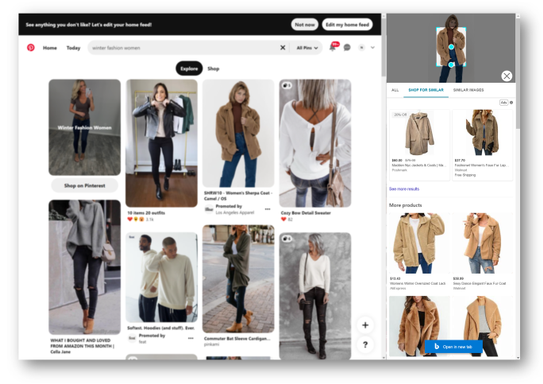Image resolution: width=543 pixels, height=384 pixels.
Task: Click upper hotspot dot on coat
Action: pos(451,46)
